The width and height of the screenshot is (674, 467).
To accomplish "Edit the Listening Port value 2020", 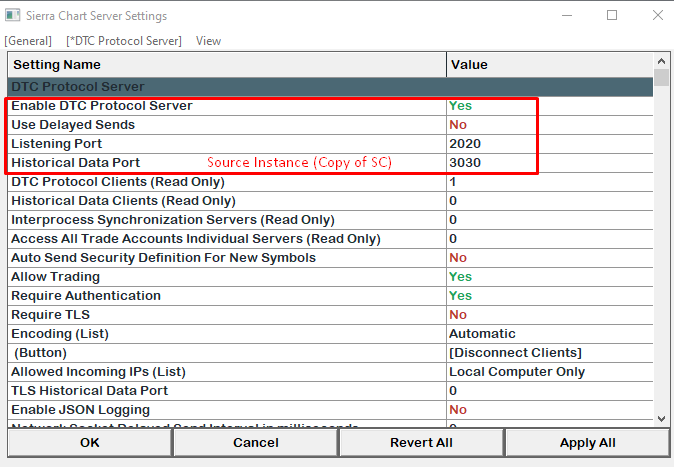I will point(465,144).
